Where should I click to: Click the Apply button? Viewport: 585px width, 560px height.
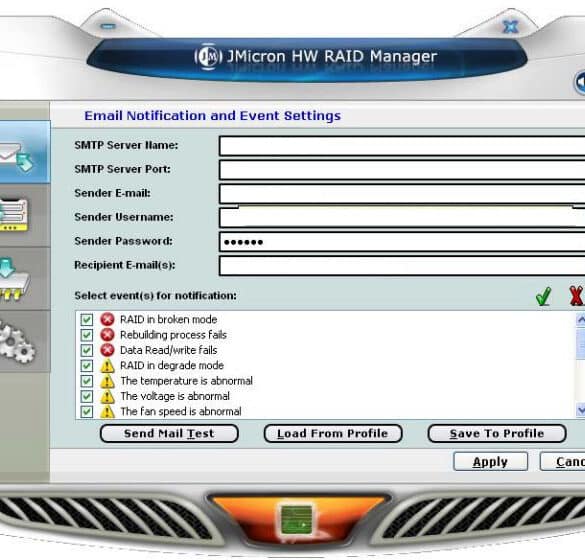490,462
